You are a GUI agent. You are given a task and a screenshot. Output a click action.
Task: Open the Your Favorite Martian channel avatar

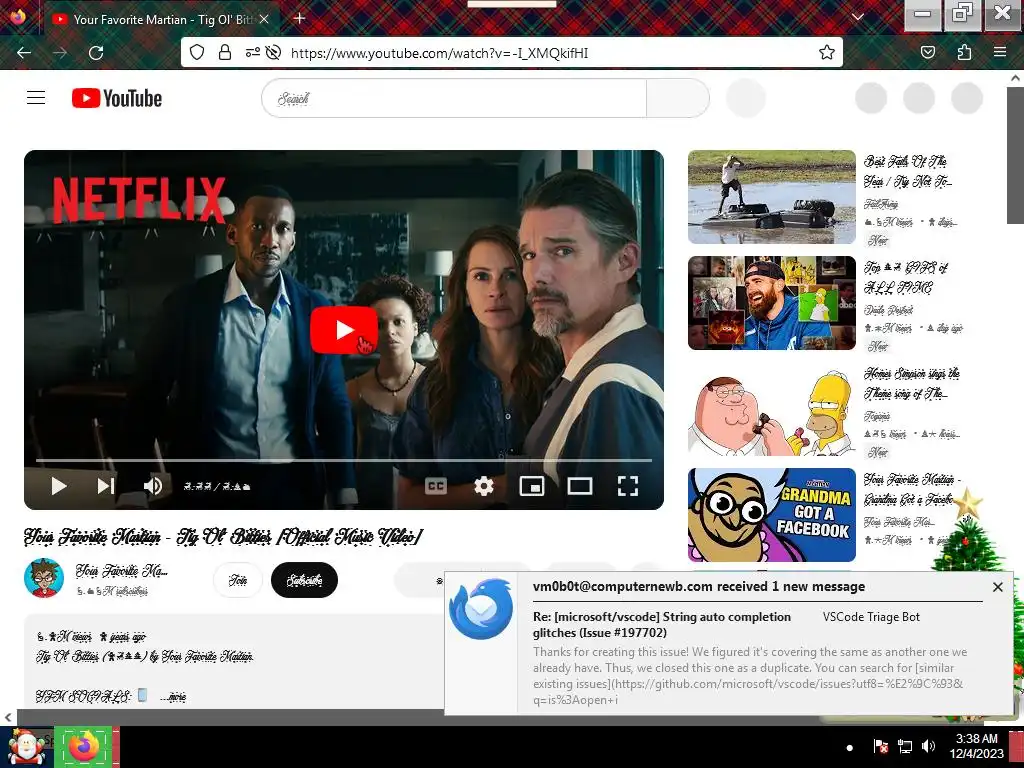coord(44,578)
